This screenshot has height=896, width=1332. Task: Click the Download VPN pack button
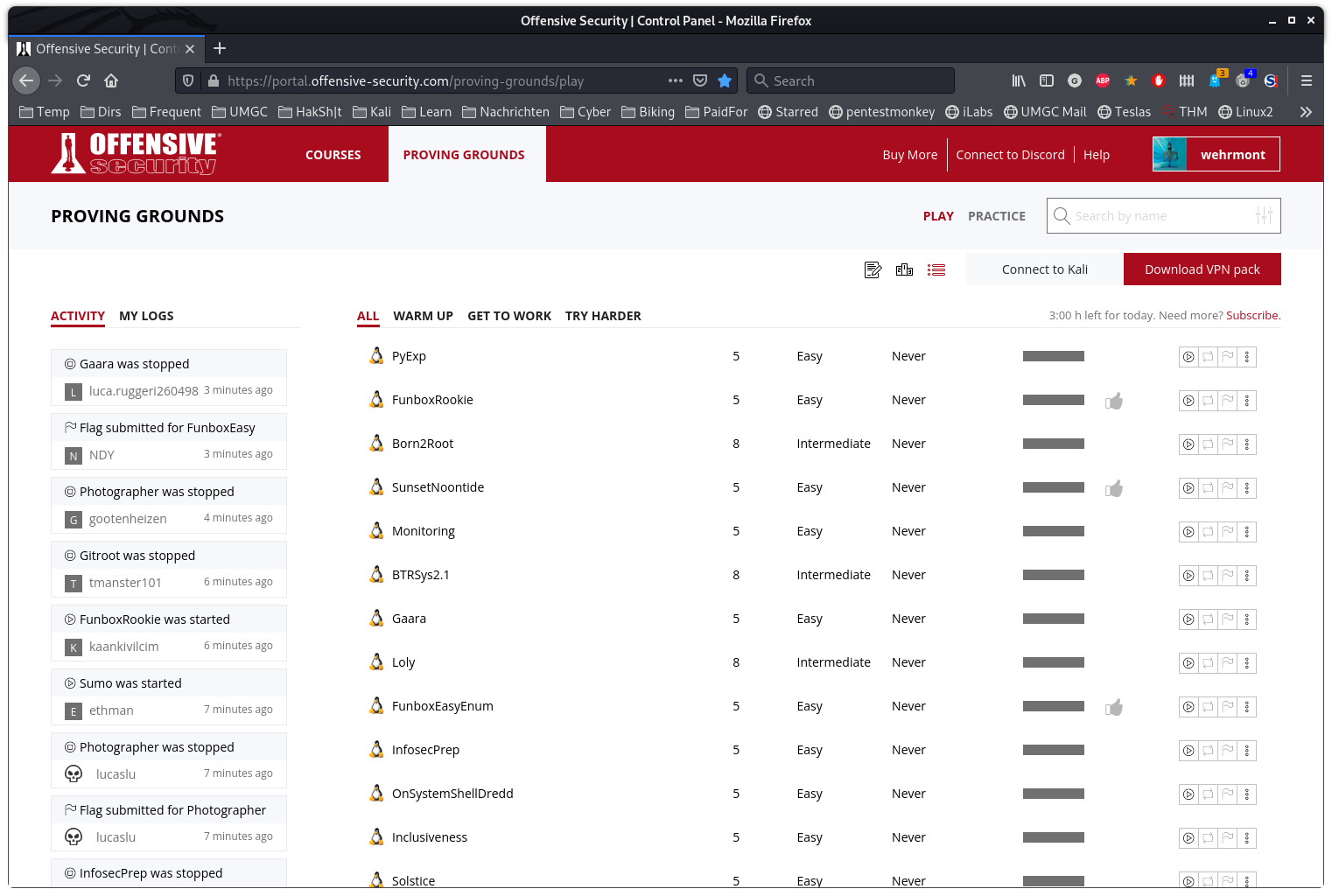click(1202, 269)
